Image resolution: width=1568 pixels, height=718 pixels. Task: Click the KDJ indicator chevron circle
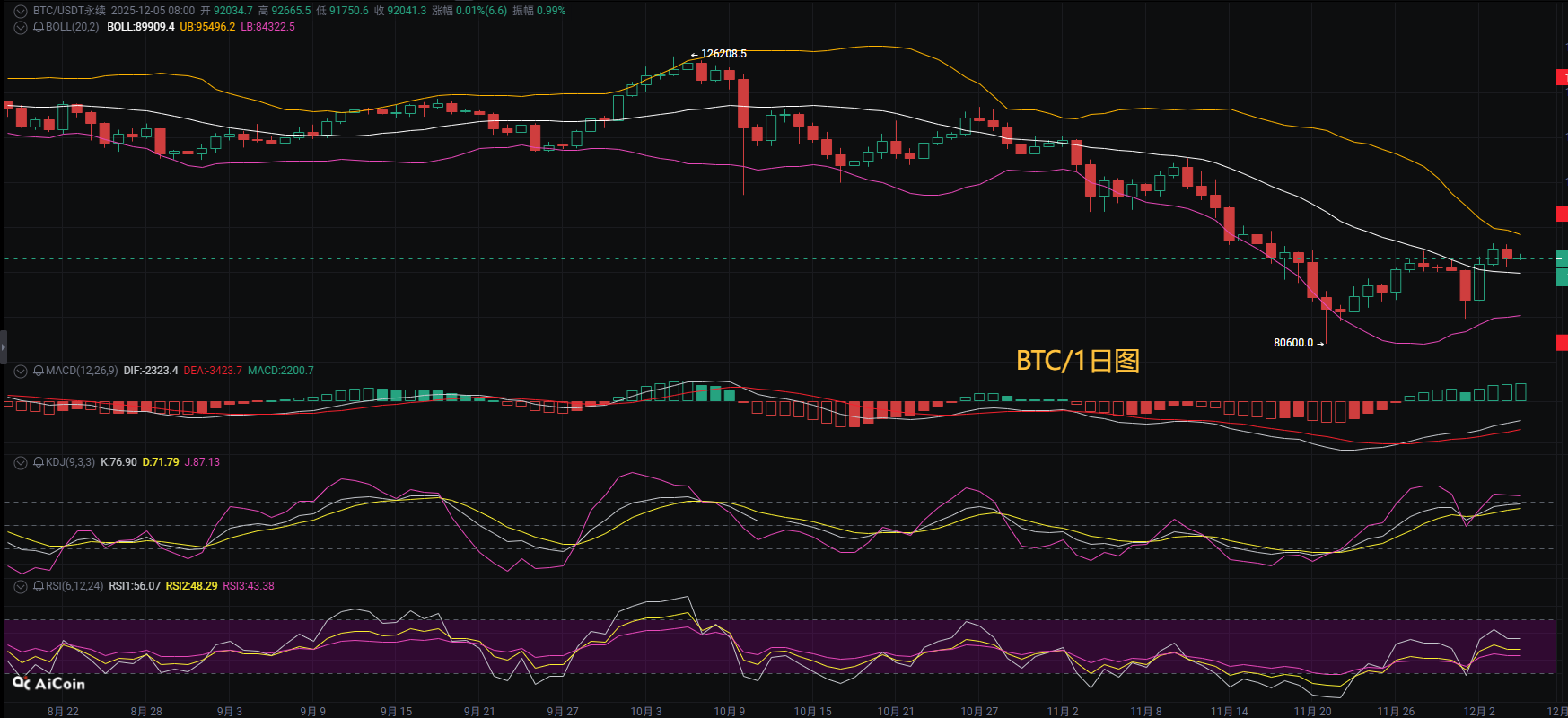pos(20,462)
